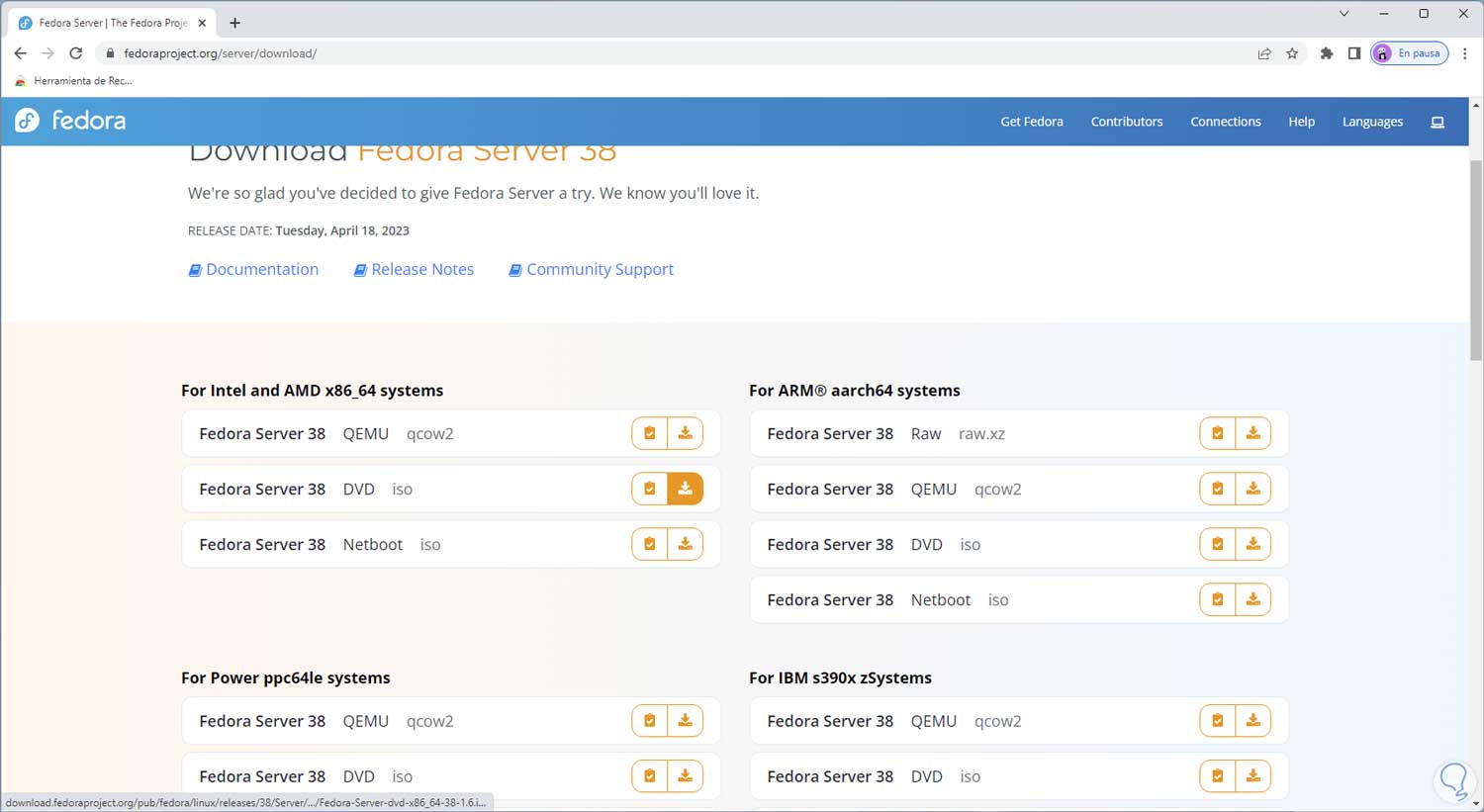Verify the aarch64 QEMU qcow2 image
The image size is (1484, 812).
(x=1218, y=489)
